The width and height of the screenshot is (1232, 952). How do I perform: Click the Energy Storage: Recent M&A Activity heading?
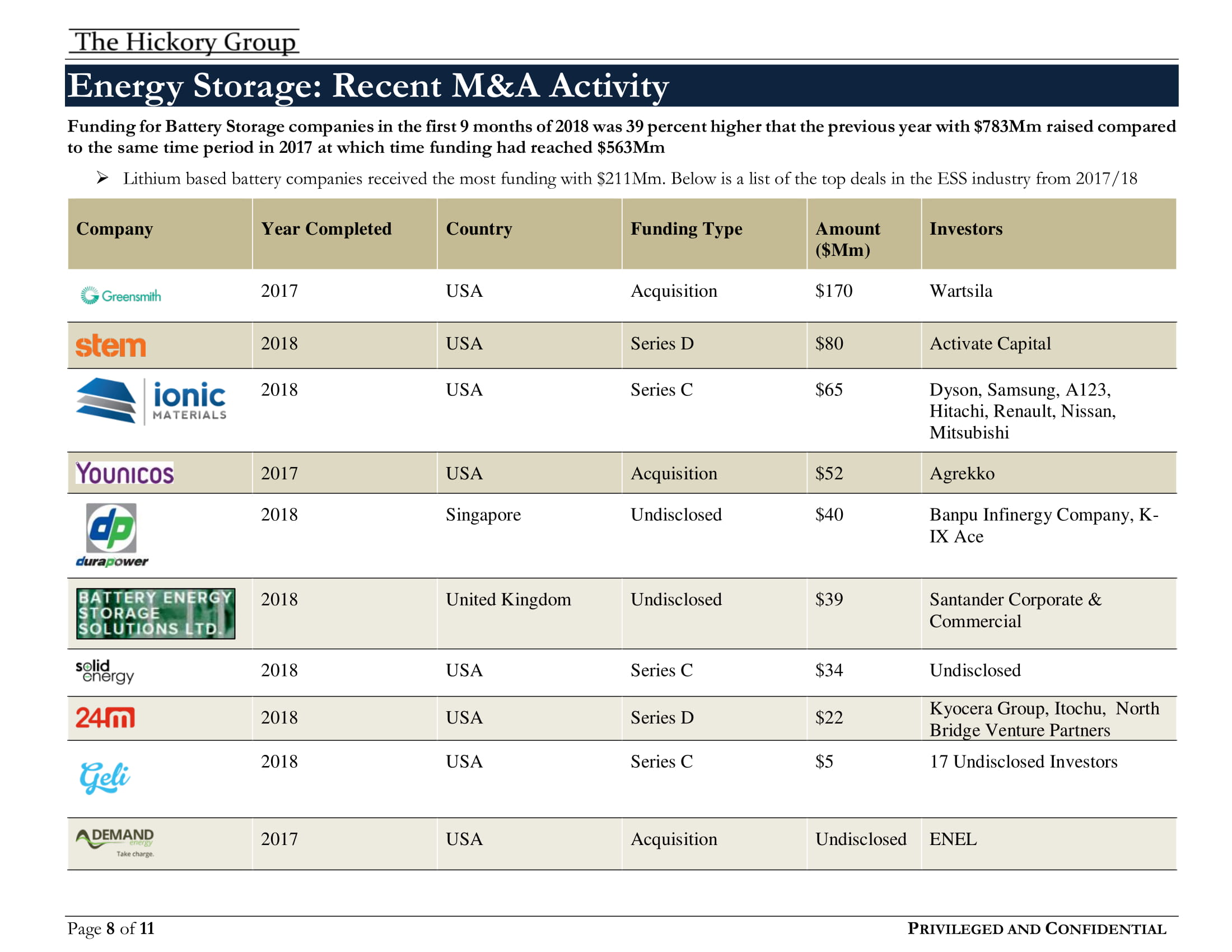coord(368,86)
